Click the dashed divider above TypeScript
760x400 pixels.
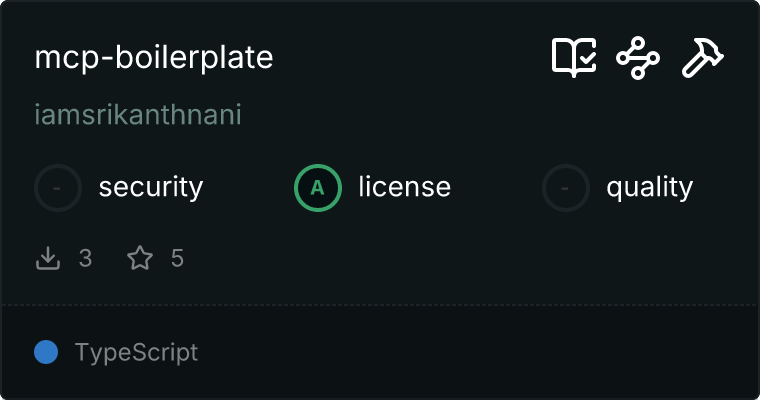pyautogui.click(x=380, y=305)
